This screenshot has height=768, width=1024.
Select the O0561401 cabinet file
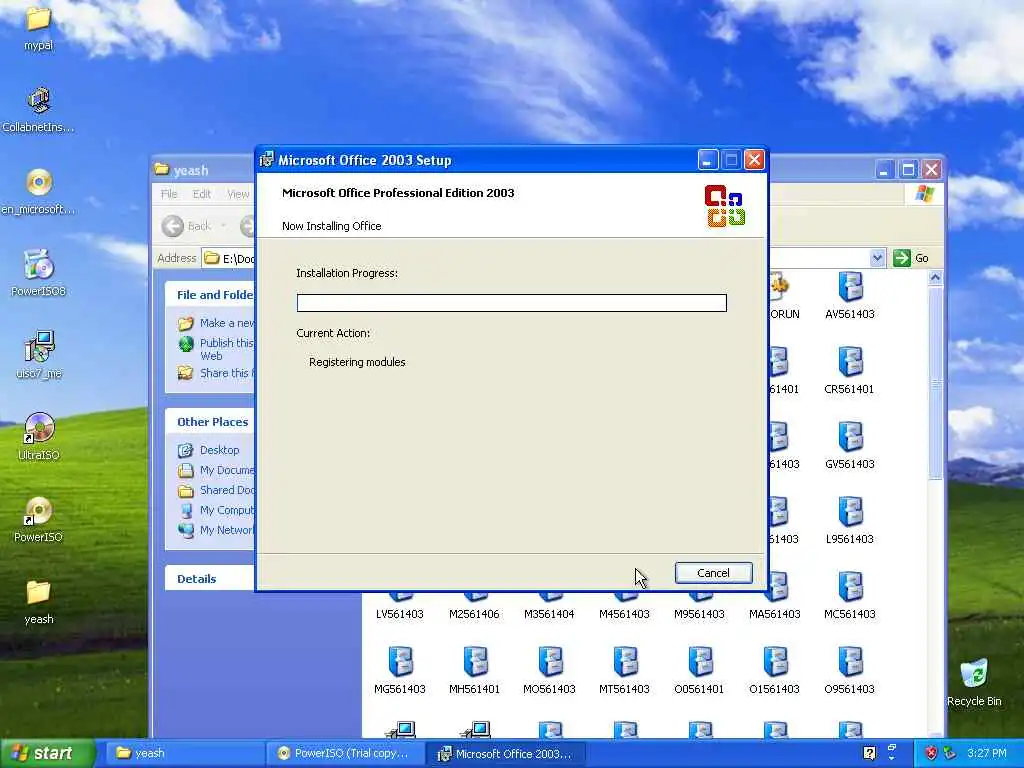[x=699, y=671]
